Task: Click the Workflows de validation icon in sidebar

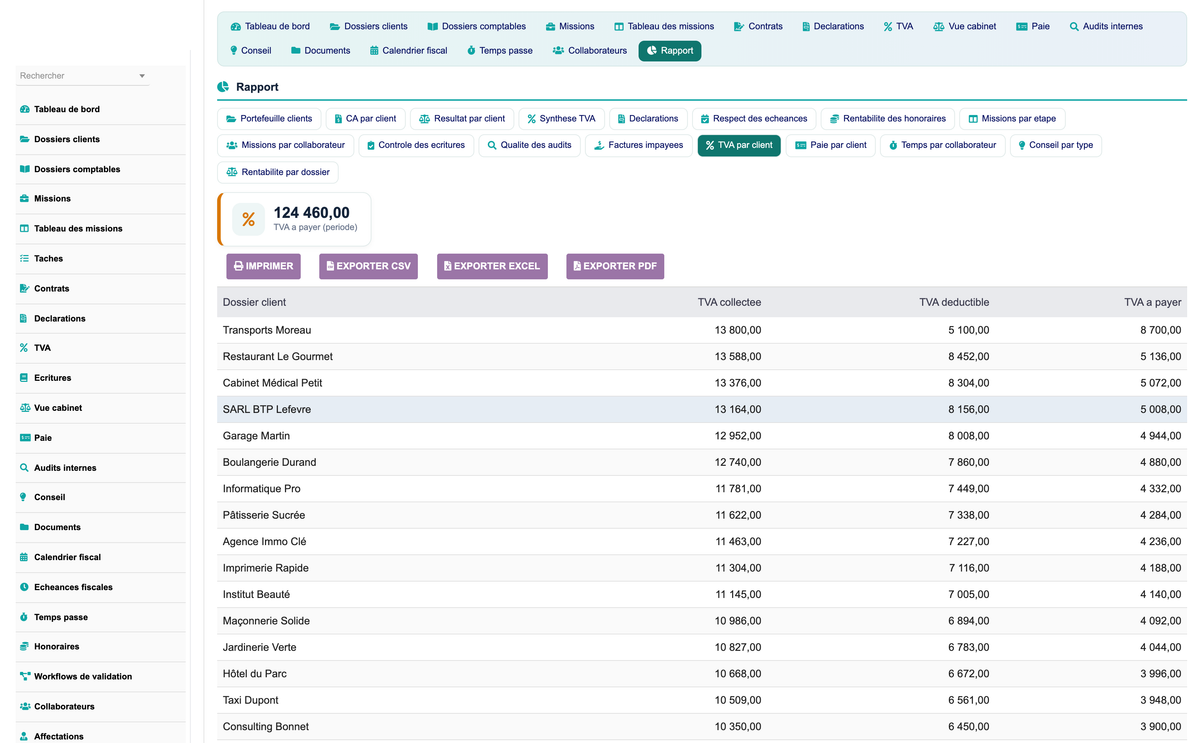Action: click(24, 676)
